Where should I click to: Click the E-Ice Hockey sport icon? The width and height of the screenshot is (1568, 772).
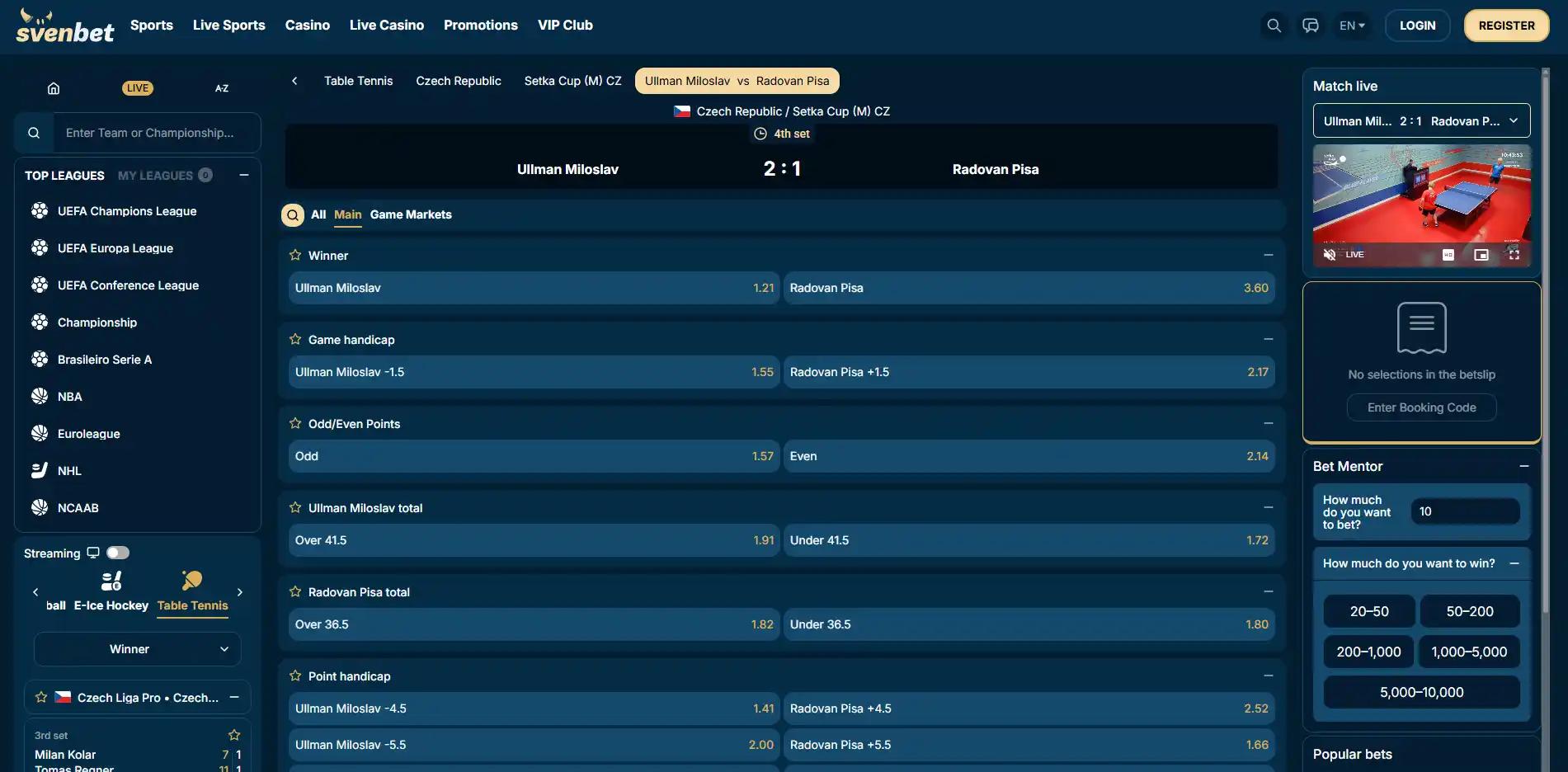tap(111, 581)
